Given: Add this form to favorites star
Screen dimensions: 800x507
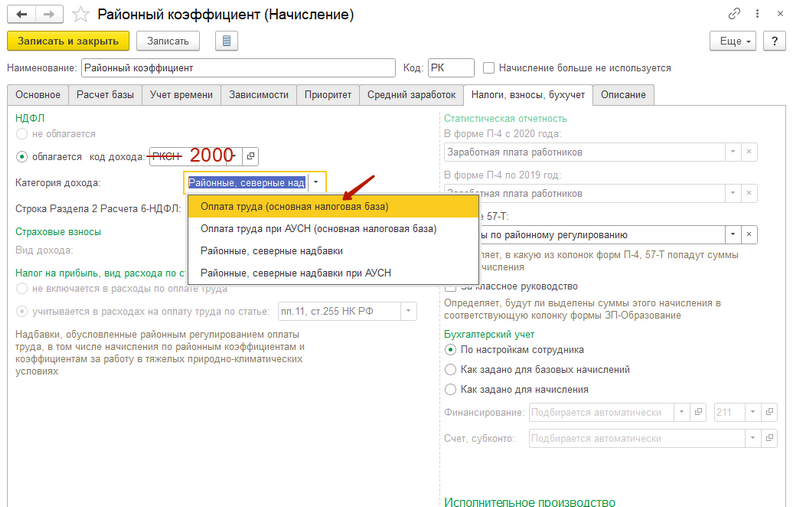Looking at the screenshot, I should pyautogui.click(x=81, y=14).
